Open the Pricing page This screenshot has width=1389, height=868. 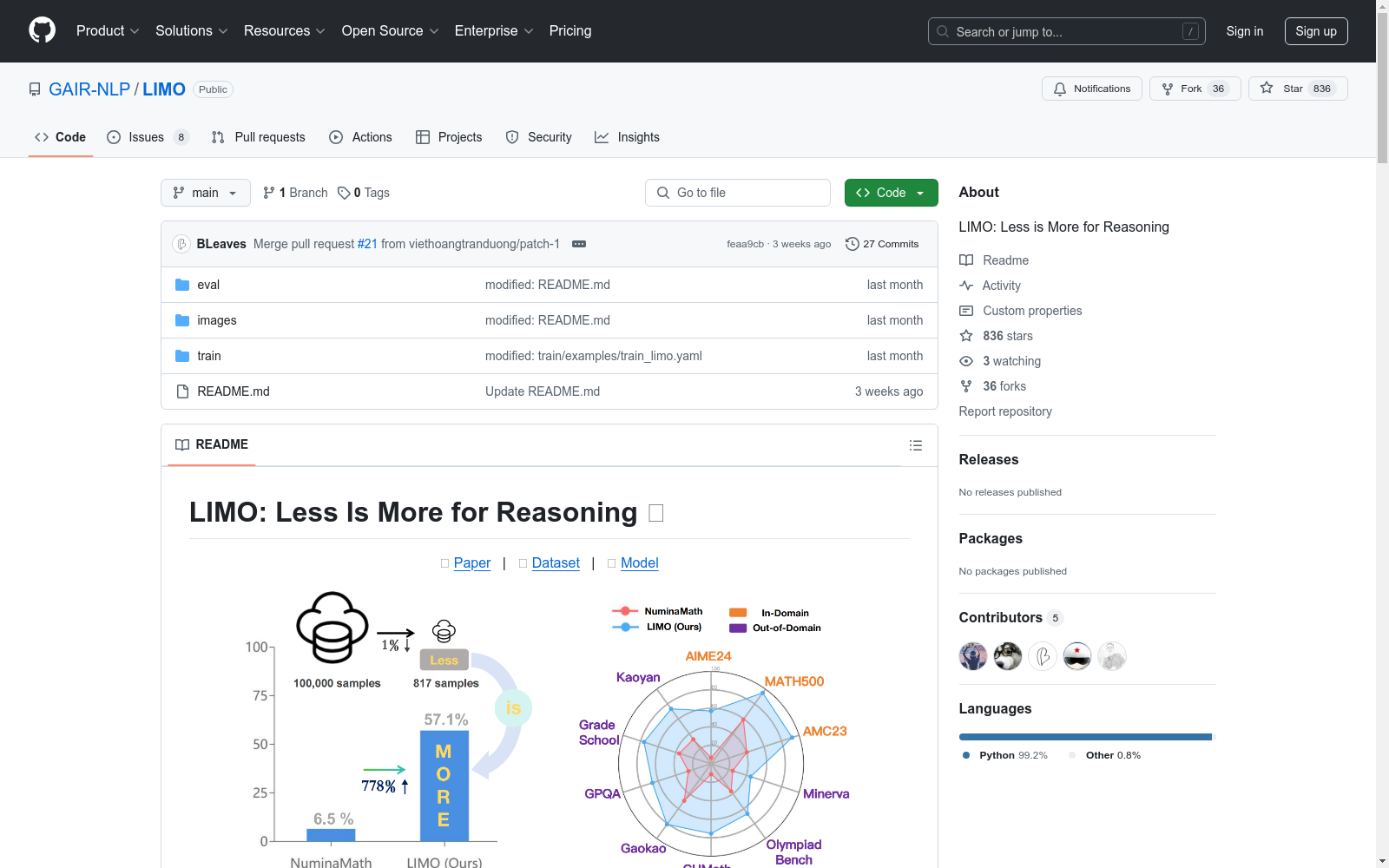[x=570, y=30]
